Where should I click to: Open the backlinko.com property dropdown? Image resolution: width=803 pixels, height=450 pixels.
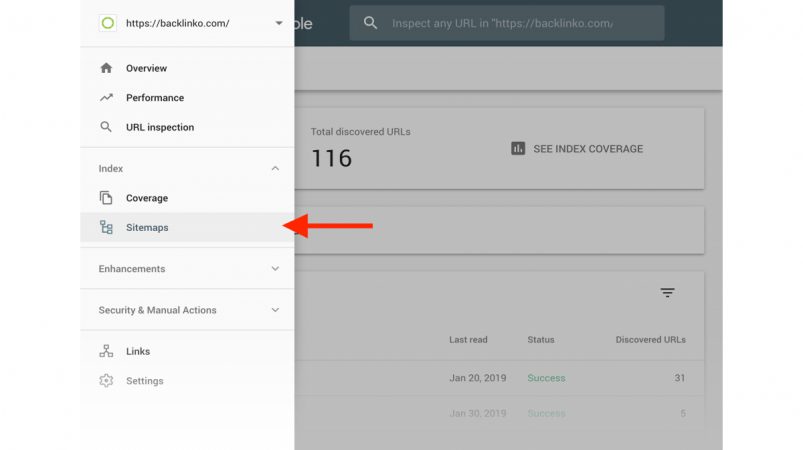coord(279,23)
